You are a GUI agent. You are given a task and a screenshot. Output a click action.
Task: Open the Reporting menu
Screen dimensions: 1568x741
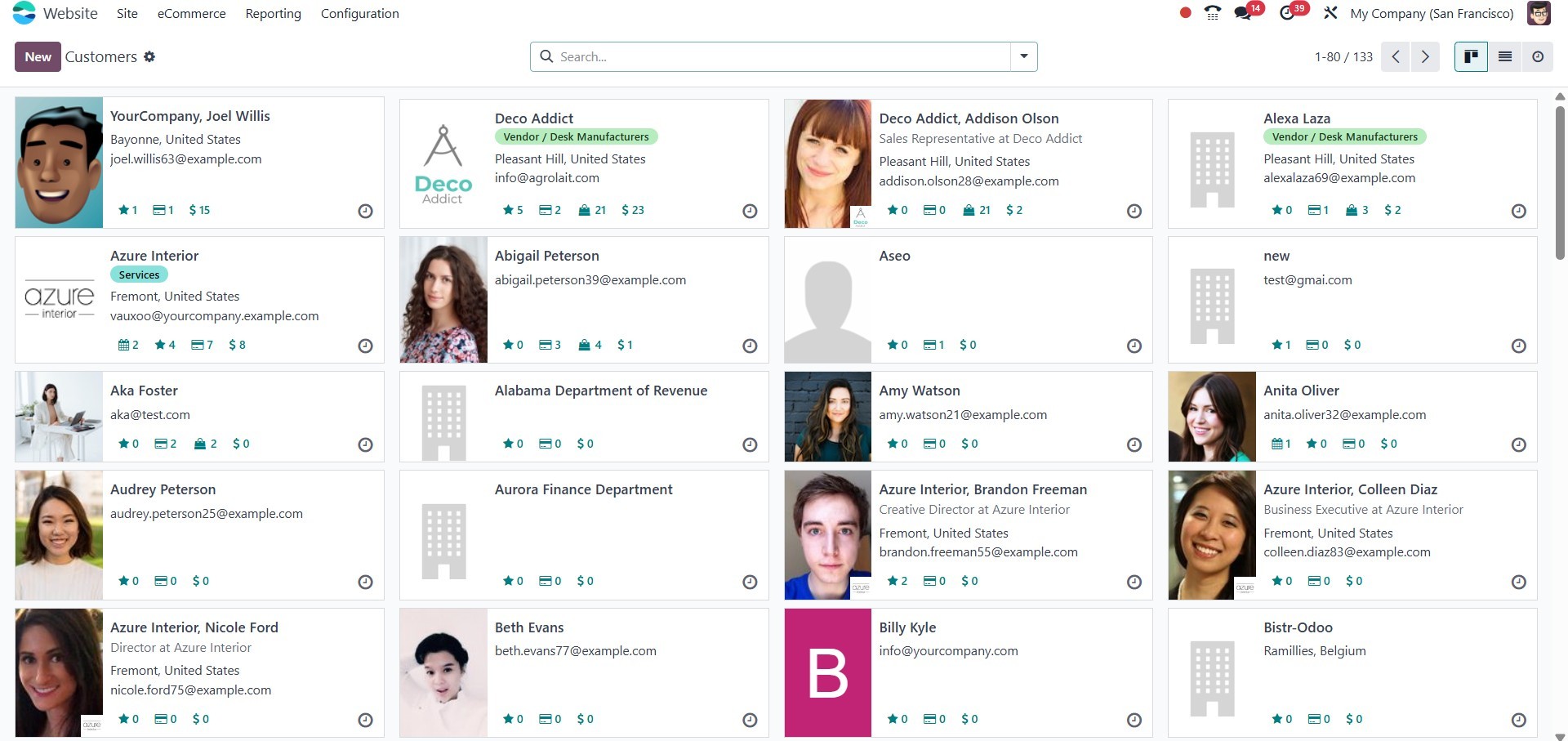coord(274,13)
